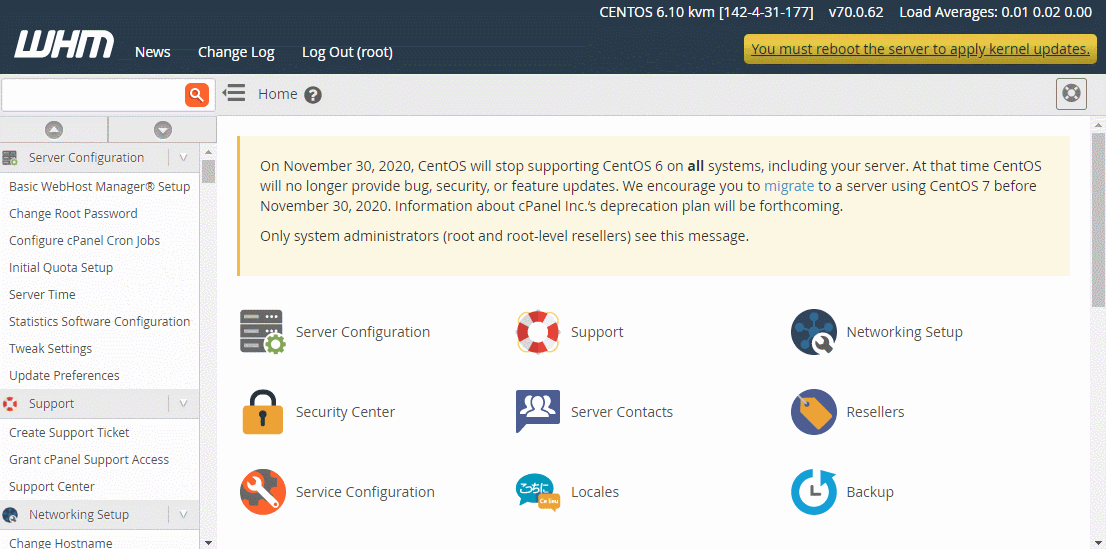Open the Resellers tag icon
Image resolution: width=1106 pixels, height=549 pixels.
(814, 411)
